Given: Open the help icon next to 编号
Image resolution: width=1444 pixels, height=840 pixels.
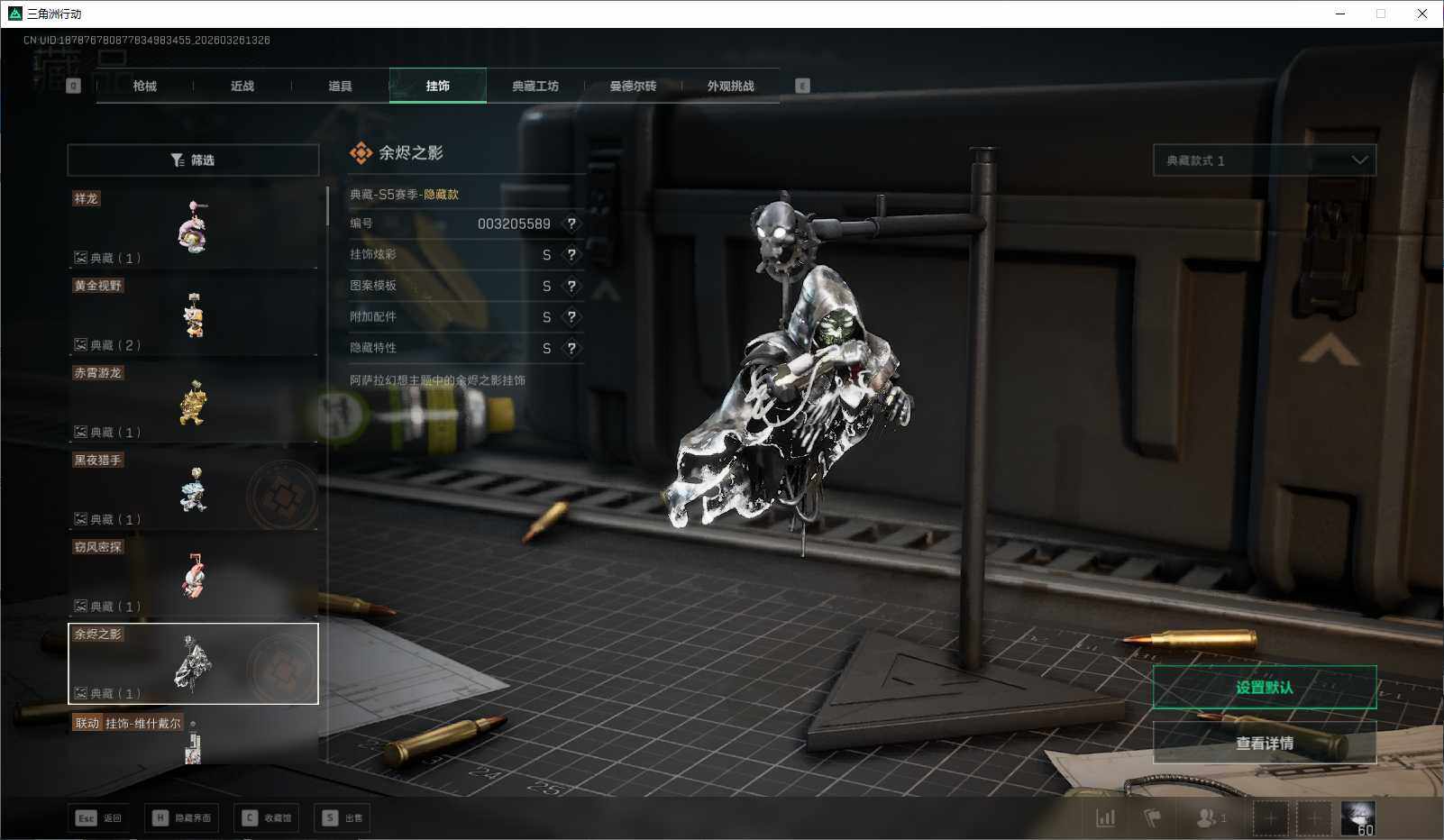Looking at the screenshot, I should tap(571, 224).
